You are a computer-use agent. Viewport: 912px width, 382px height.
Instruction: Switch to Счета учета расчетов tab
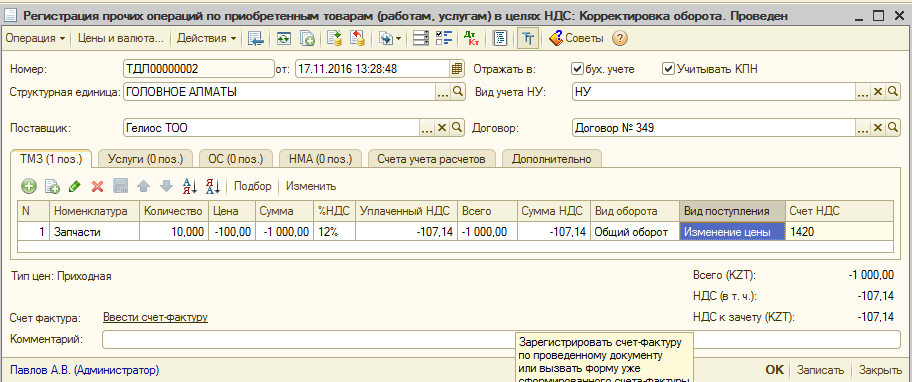tap(431, 159)
